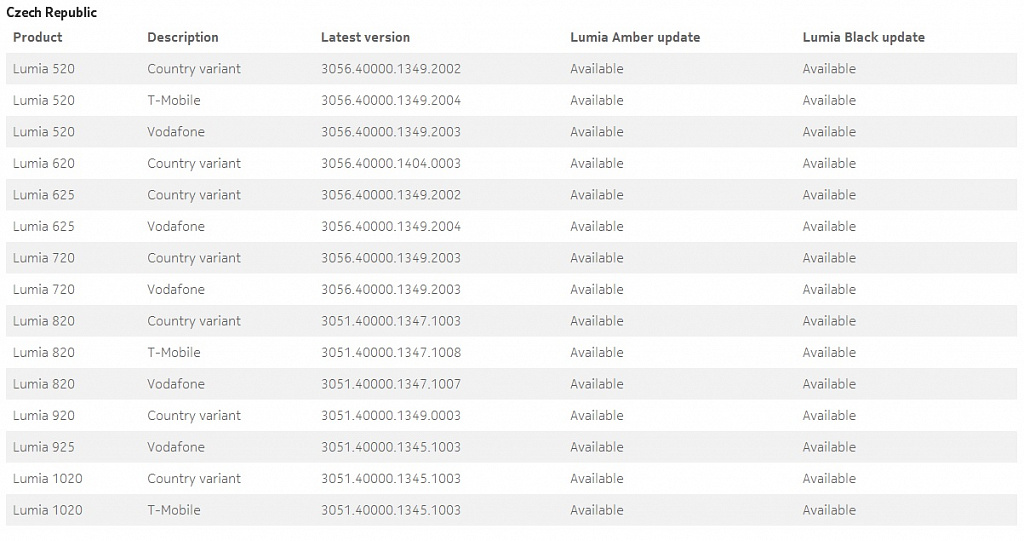
Task: Select the last row Lumia 1020 product
Action: tap(48, 510)
